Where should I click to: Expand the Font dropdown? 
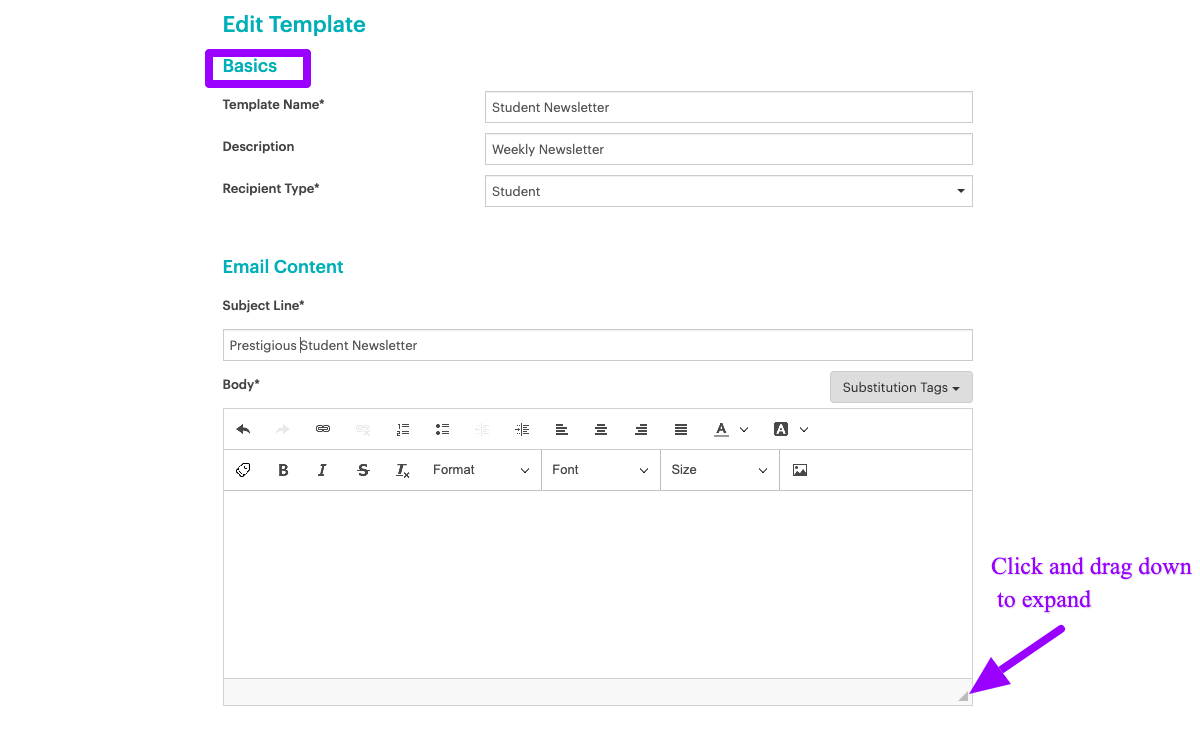pyautogui.click(x=600, y=470)
